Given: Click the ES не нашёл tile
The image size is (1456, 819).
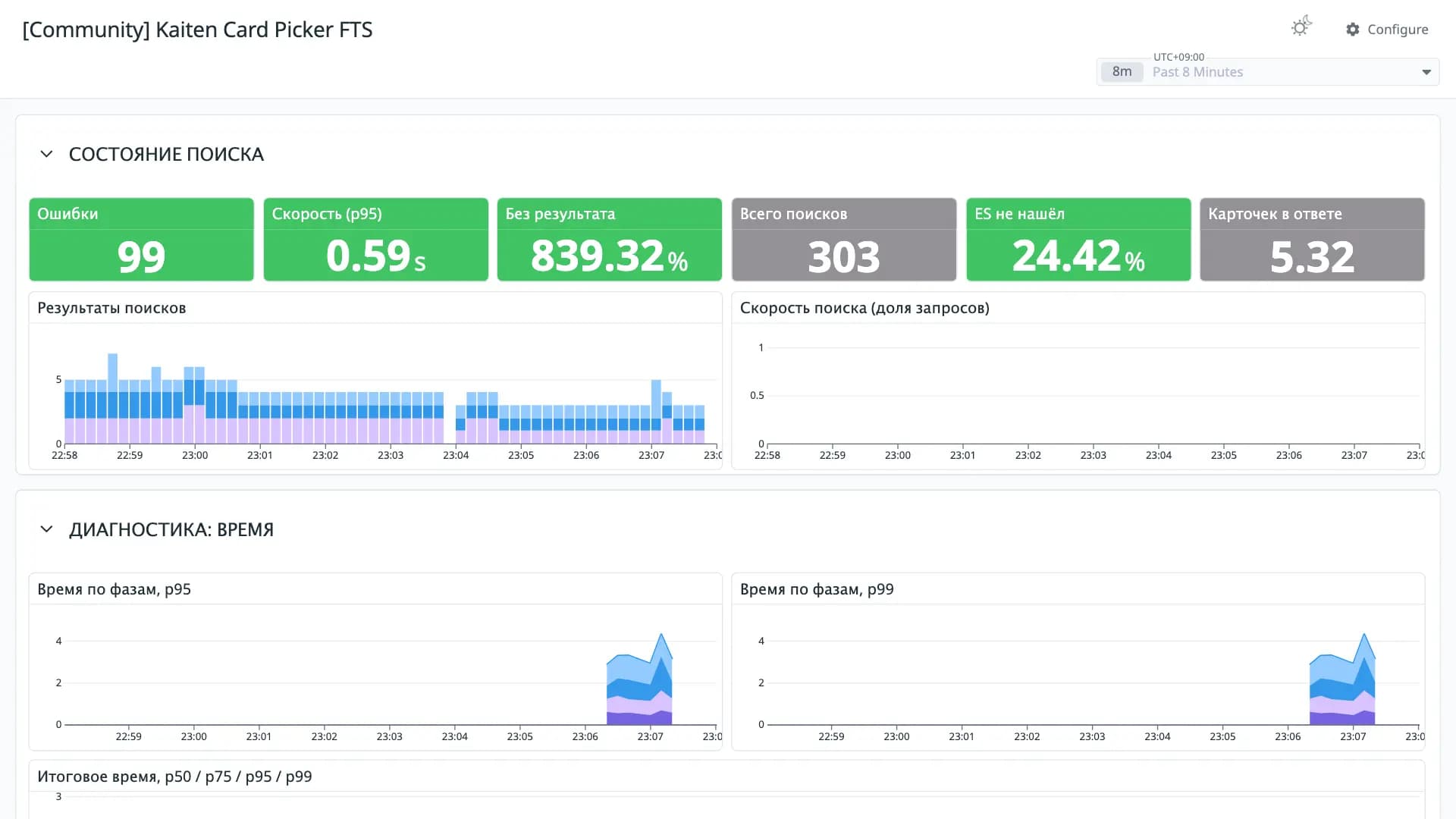Looking at the screenshot, I should [x=1078, y=240].
